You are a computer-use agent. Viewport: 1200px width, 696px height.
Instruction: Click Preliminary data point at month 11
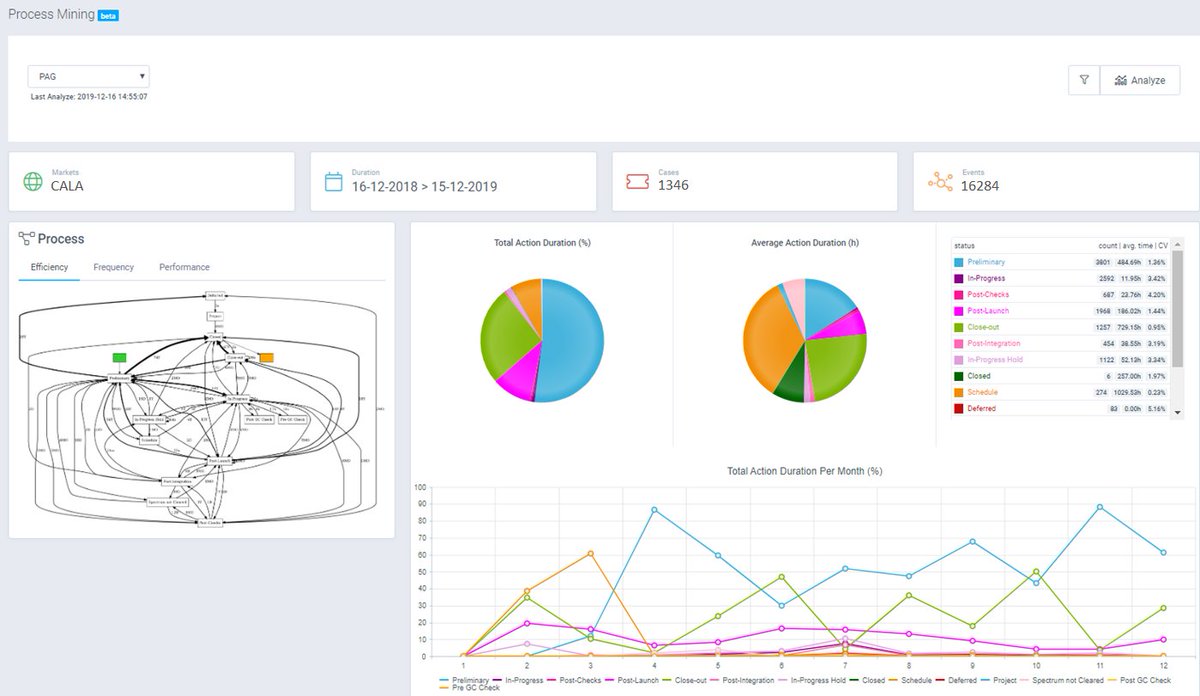point(1099,507)
